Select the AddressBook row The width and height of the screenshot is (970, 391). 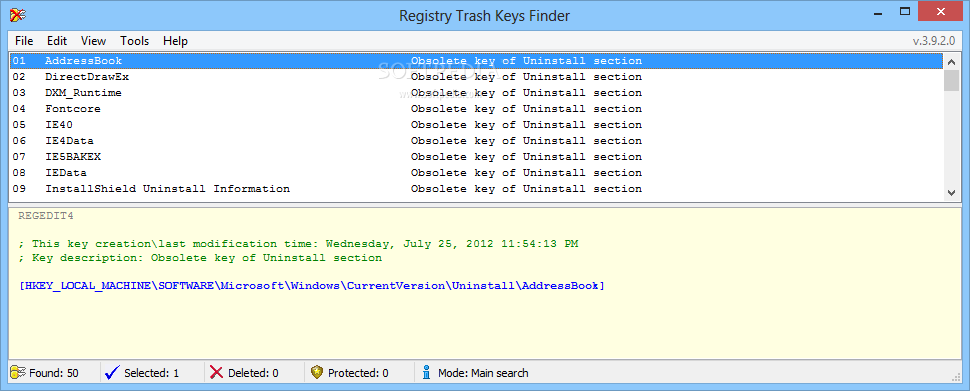pyautogui.click(x=475, y=61)
